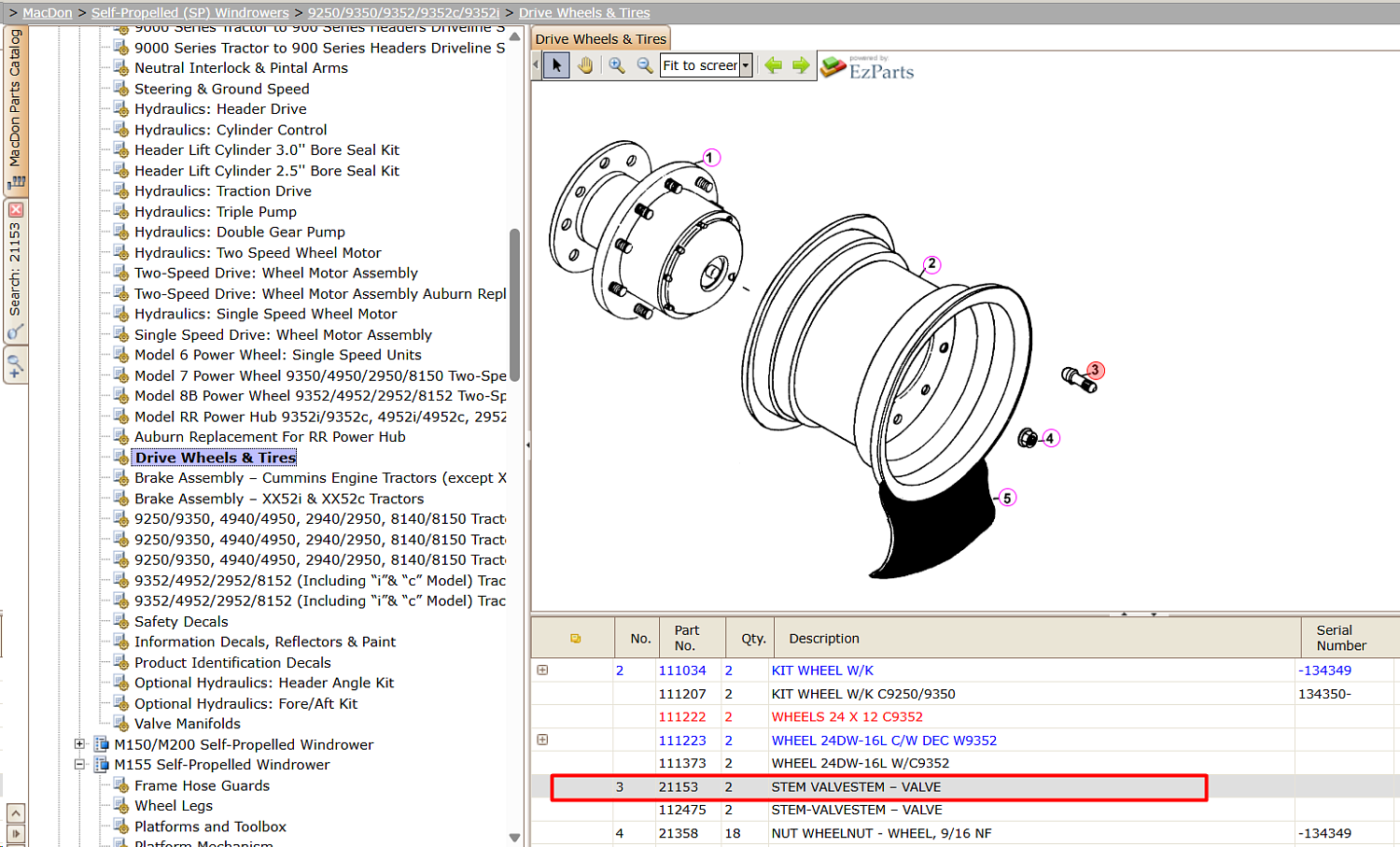Image resolution: width=1400 pixels, height=847 pixels.
Task: Sort parts table by Qty. header
Action: (753, 639)
